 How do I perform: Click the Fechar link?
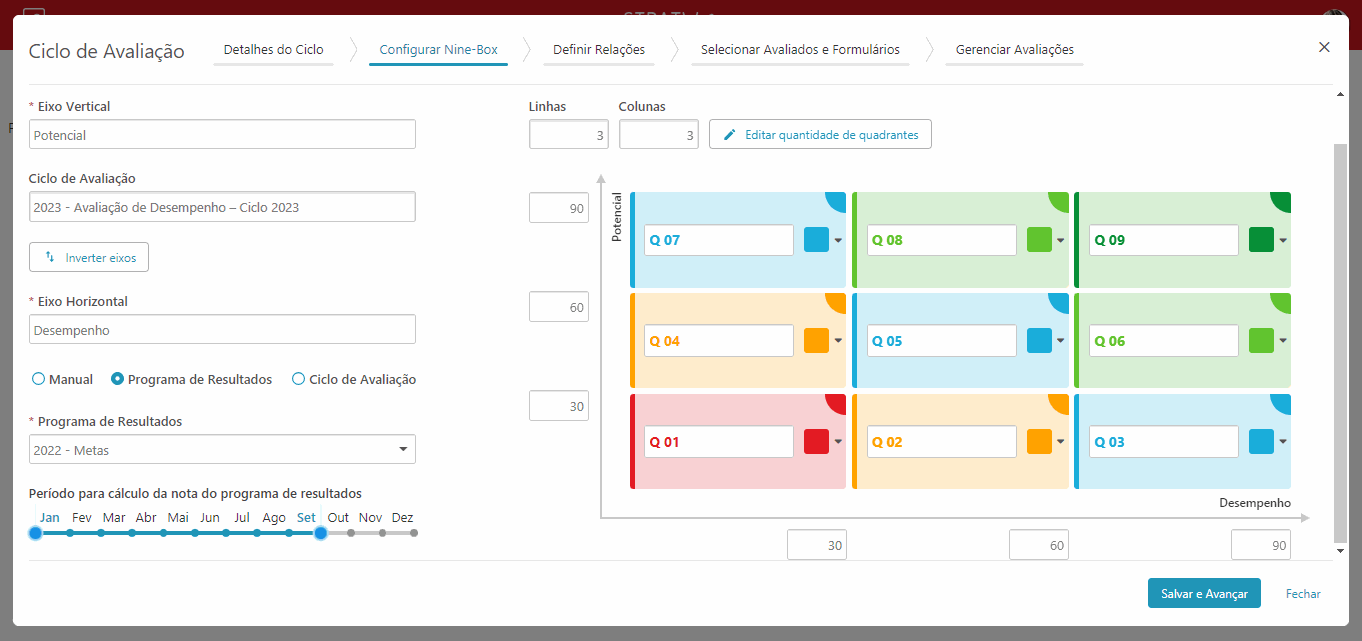[1303, 593]
